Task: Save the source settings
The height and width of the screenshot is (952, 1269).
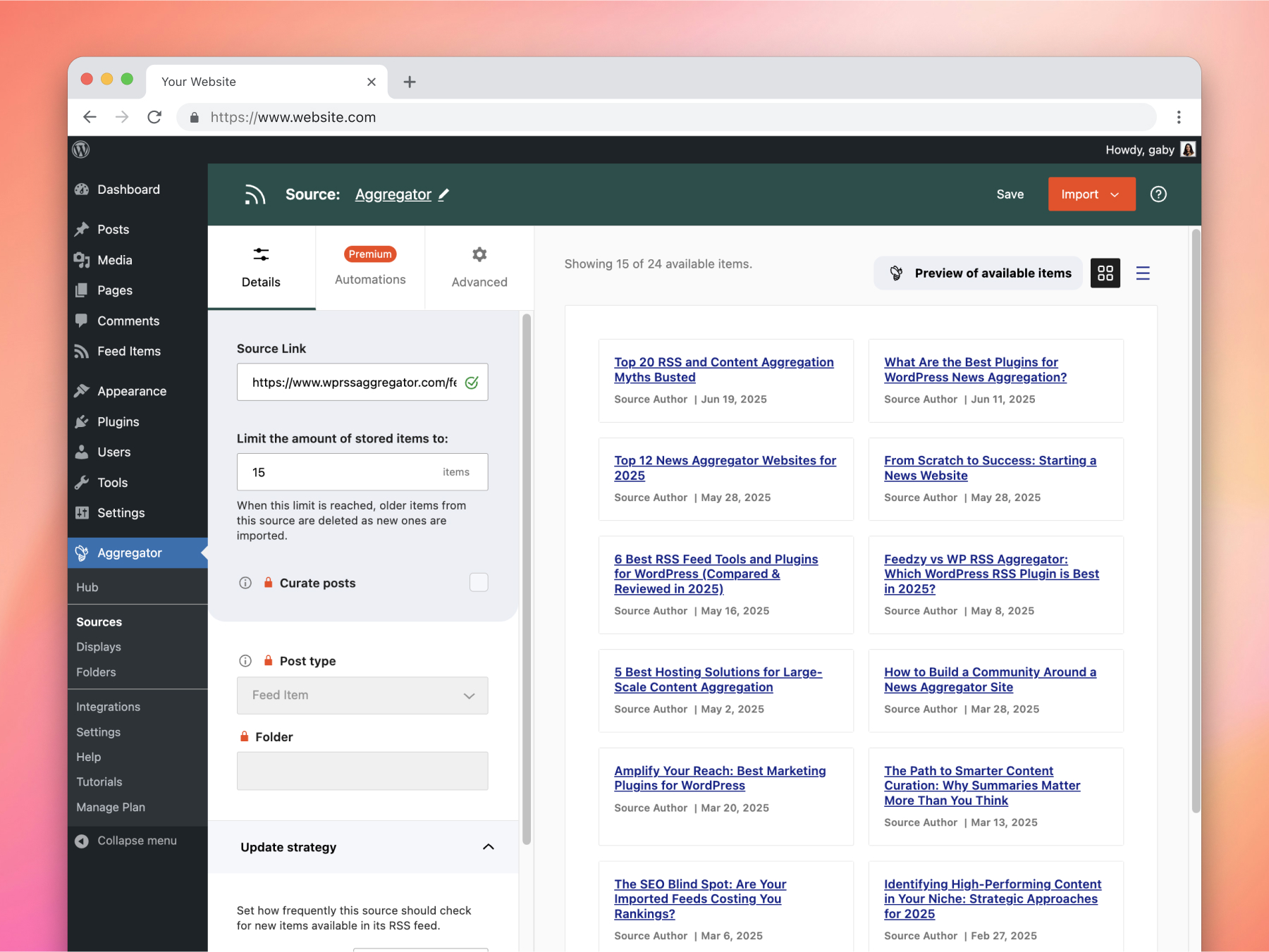Action: pos(1010,194)
